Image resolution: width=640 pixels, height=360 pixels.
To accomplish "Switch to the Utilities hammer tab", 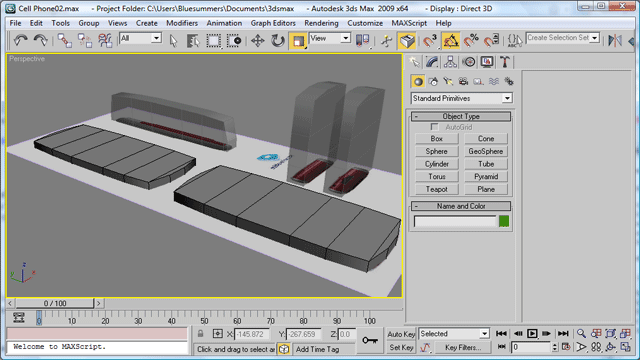I will pyautogui.click(x=505, y=62).
